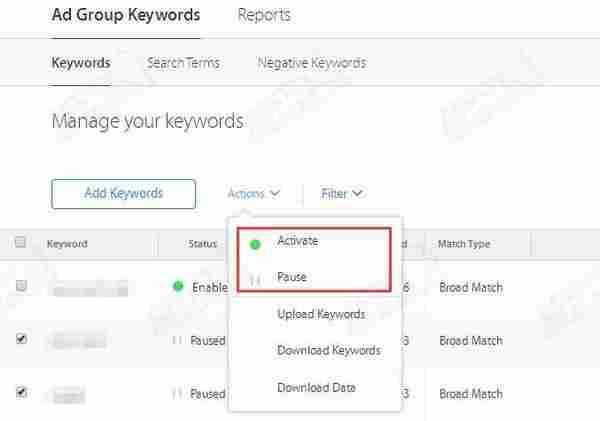Switch to the Search Terms tab
The image size is (600, 421).
(x=183, y=63)
